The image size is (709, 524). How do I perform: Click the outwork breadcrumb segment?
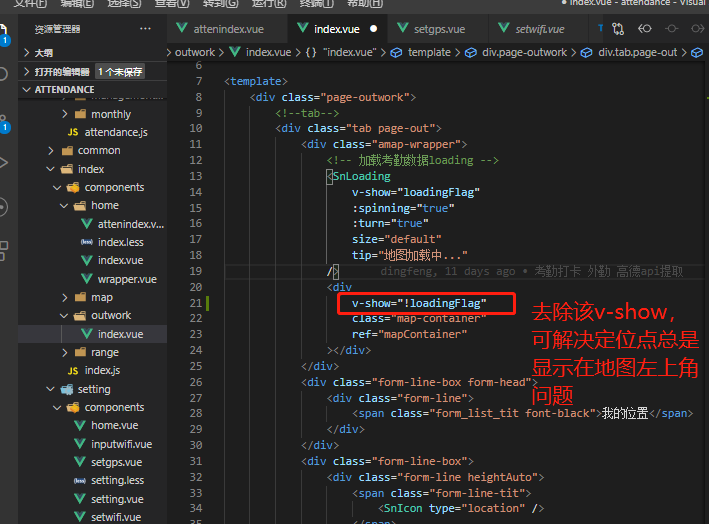195,52
